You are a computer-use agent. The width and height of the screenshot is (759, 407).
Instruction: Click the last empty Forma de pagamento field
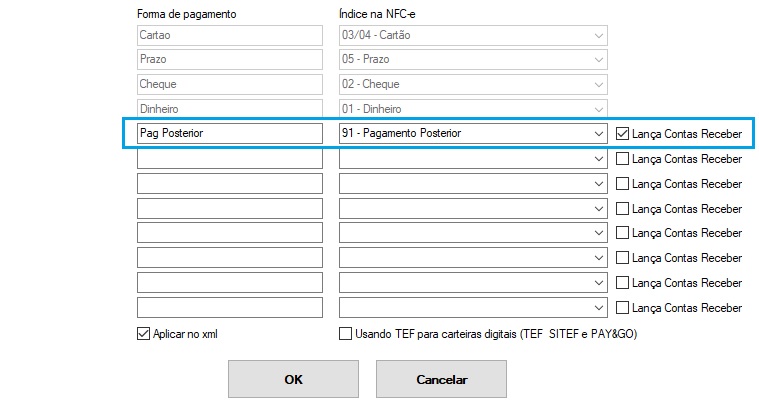pos(229,308)
